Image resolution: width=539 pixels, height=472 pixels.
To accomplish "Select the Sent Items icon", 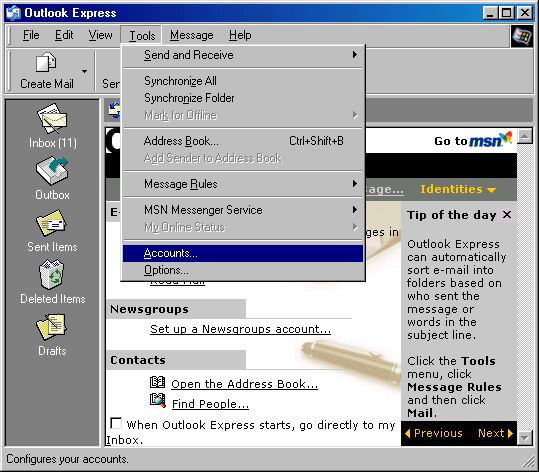I will [51, 223].
